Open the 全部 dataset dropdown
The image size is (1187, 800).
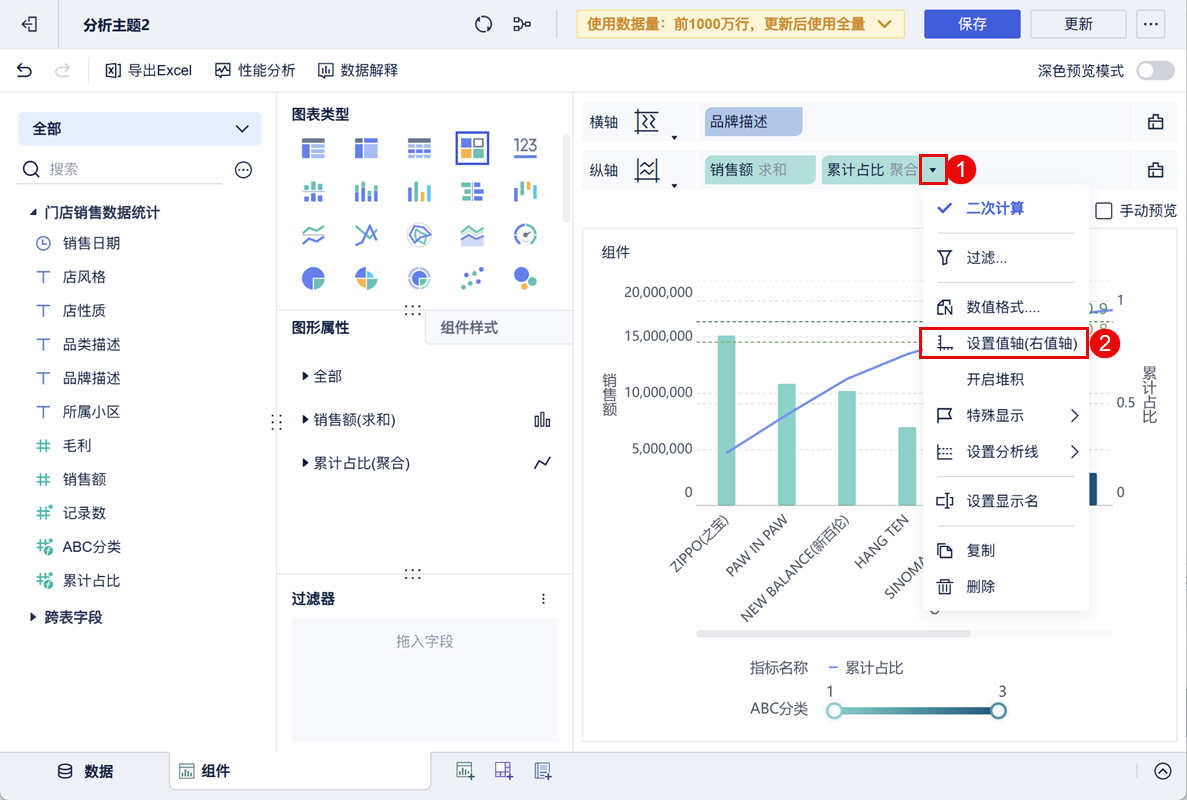click(x=139, y=129)
